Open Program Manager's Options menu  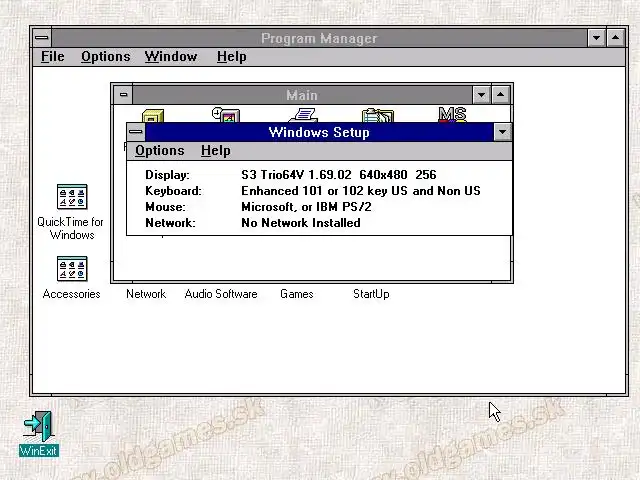click(x=106, y=56)
